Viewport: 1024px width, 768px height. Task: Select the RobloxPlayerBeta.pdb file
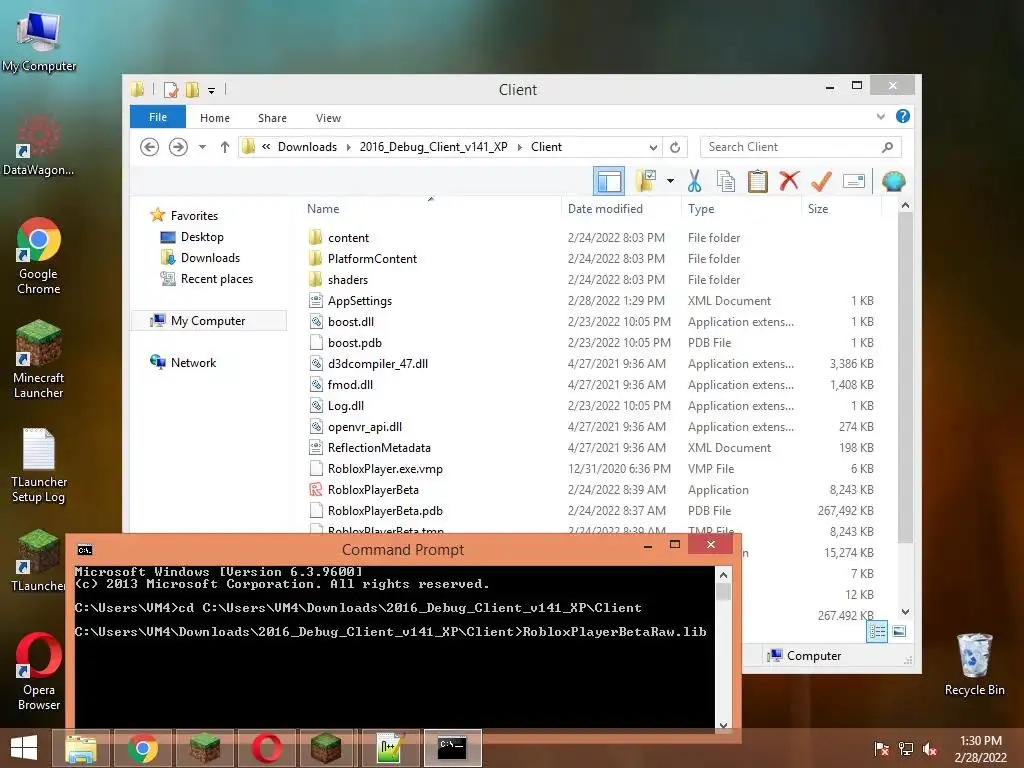(x=385, y=511)
